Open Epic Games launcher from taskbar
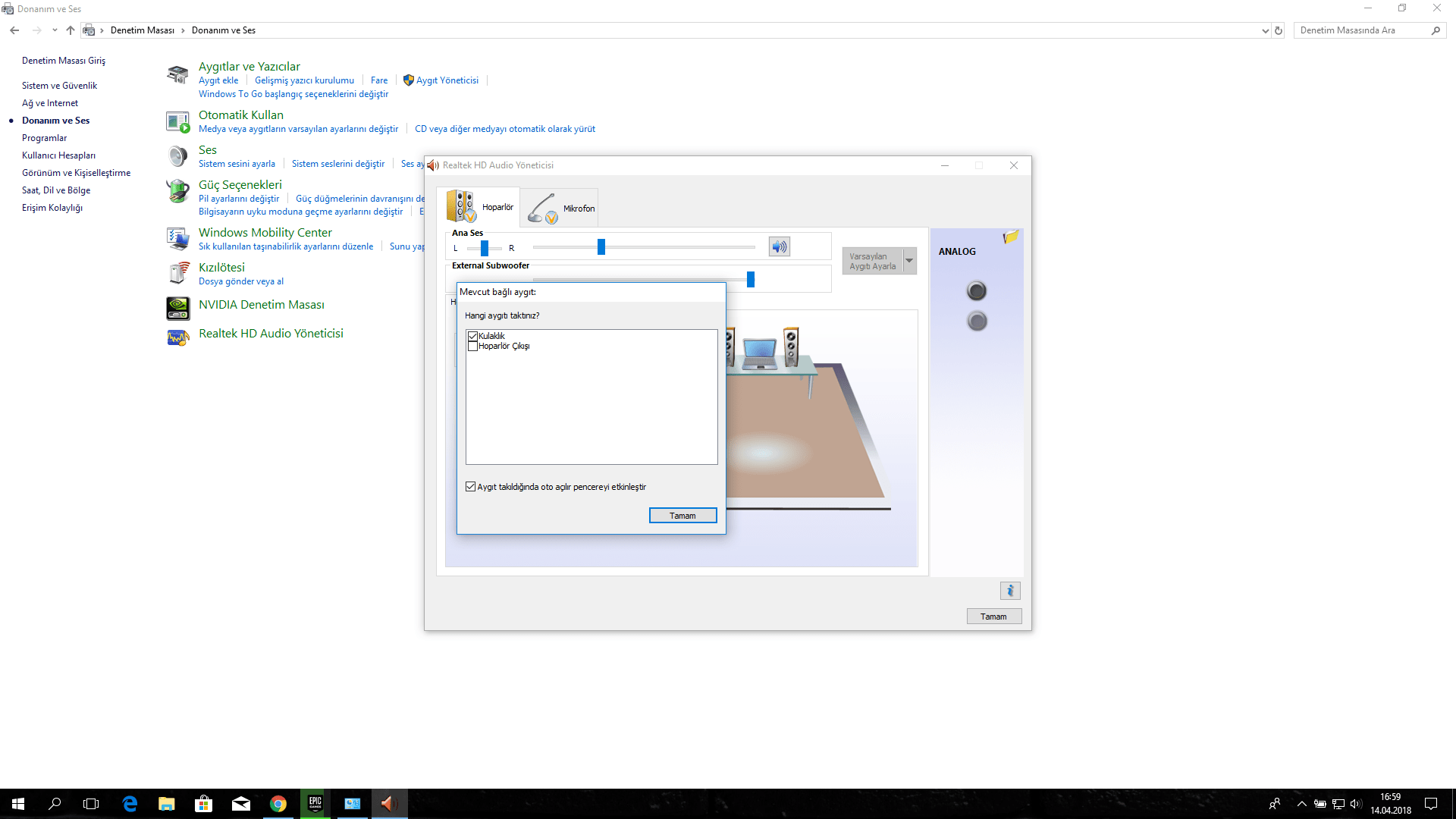The image size is (1456, 819). [x=315, y=804]
